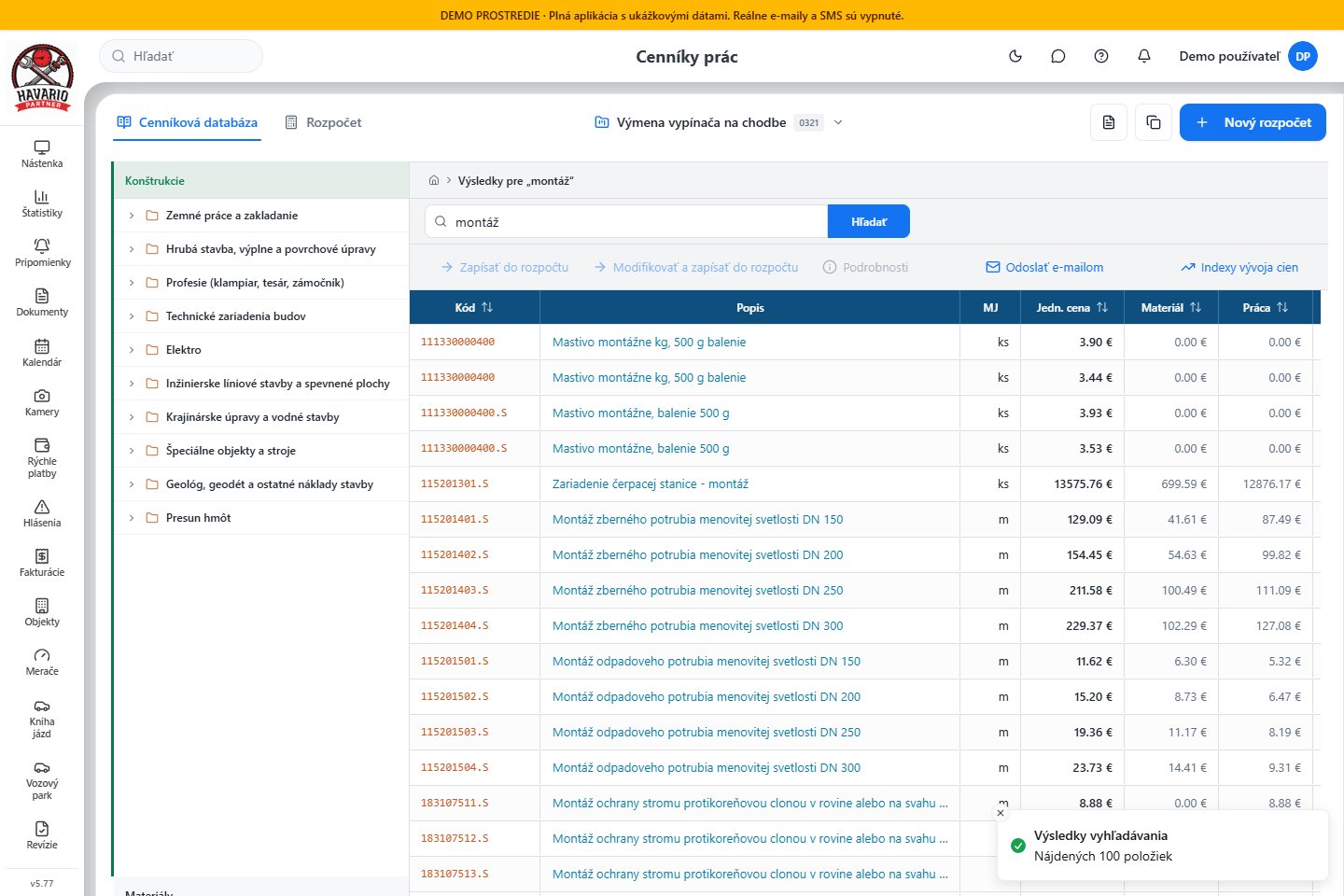
Task: Open Indexy vývoja cien
Action: 1239,267
